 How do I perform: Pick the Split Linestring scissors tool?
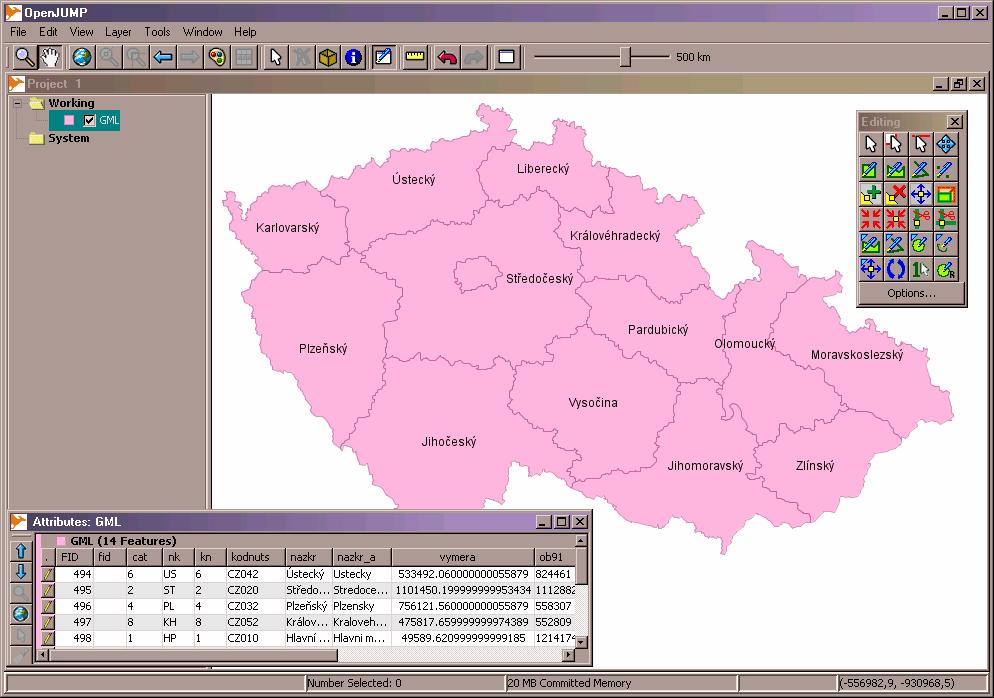pos(920,219)
